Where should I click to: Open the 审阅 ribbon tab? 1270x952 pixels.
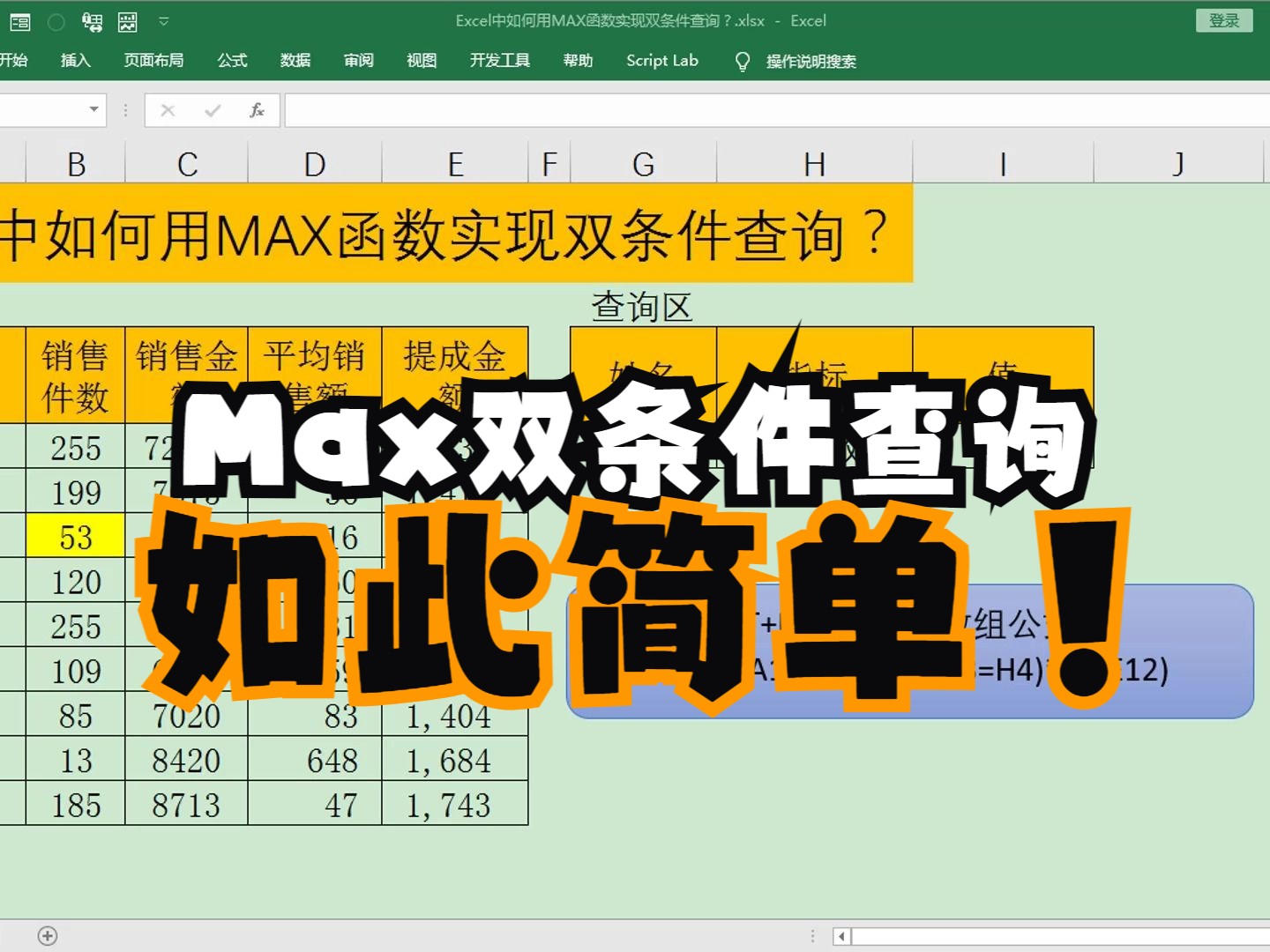pos(359,60)
